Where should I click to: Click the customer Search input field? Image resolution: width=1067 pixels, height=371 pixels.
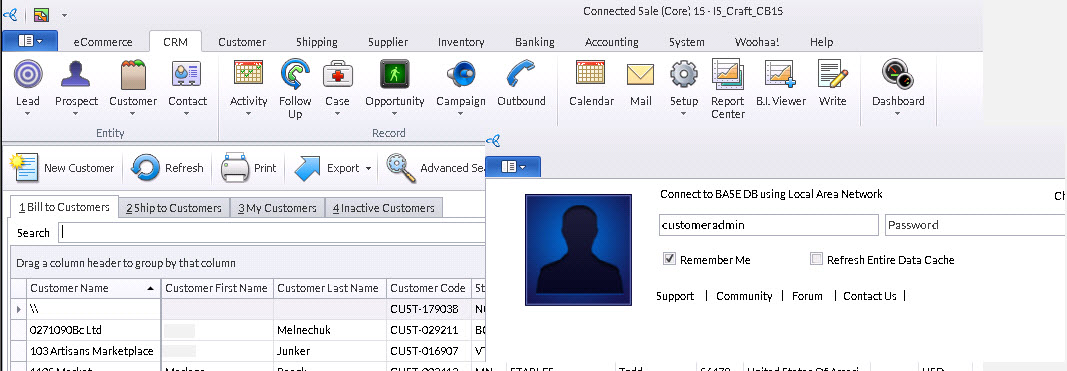click(272, 232)
